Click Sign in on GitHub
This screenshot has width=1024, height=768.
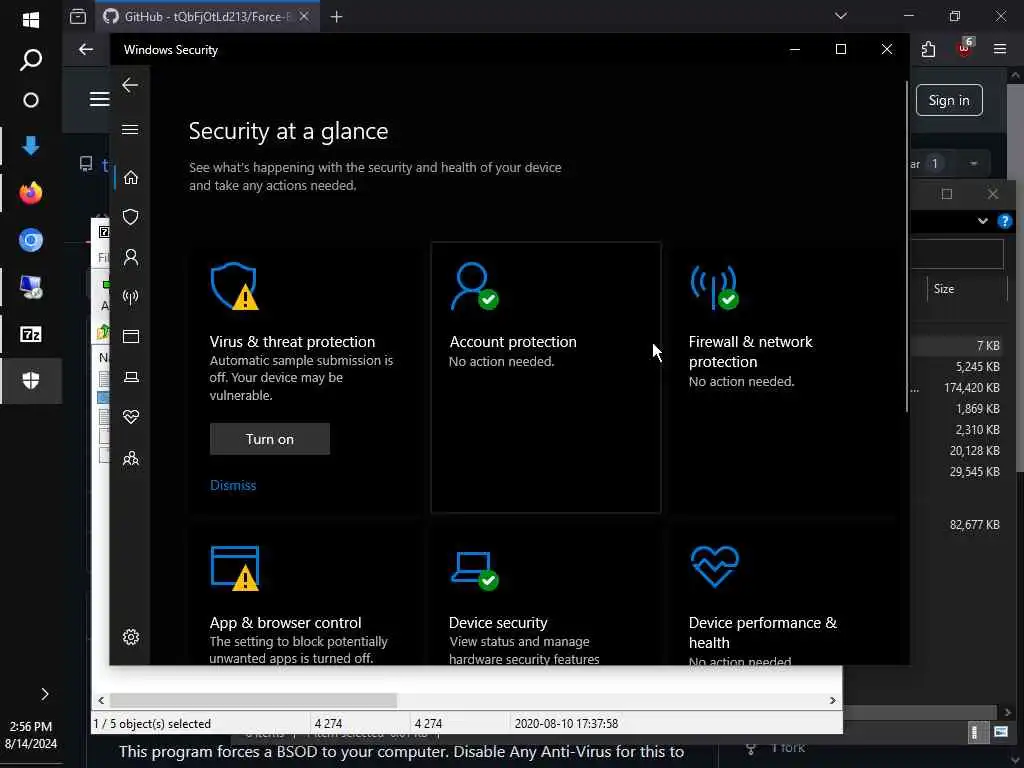click(x=949, y=100)
